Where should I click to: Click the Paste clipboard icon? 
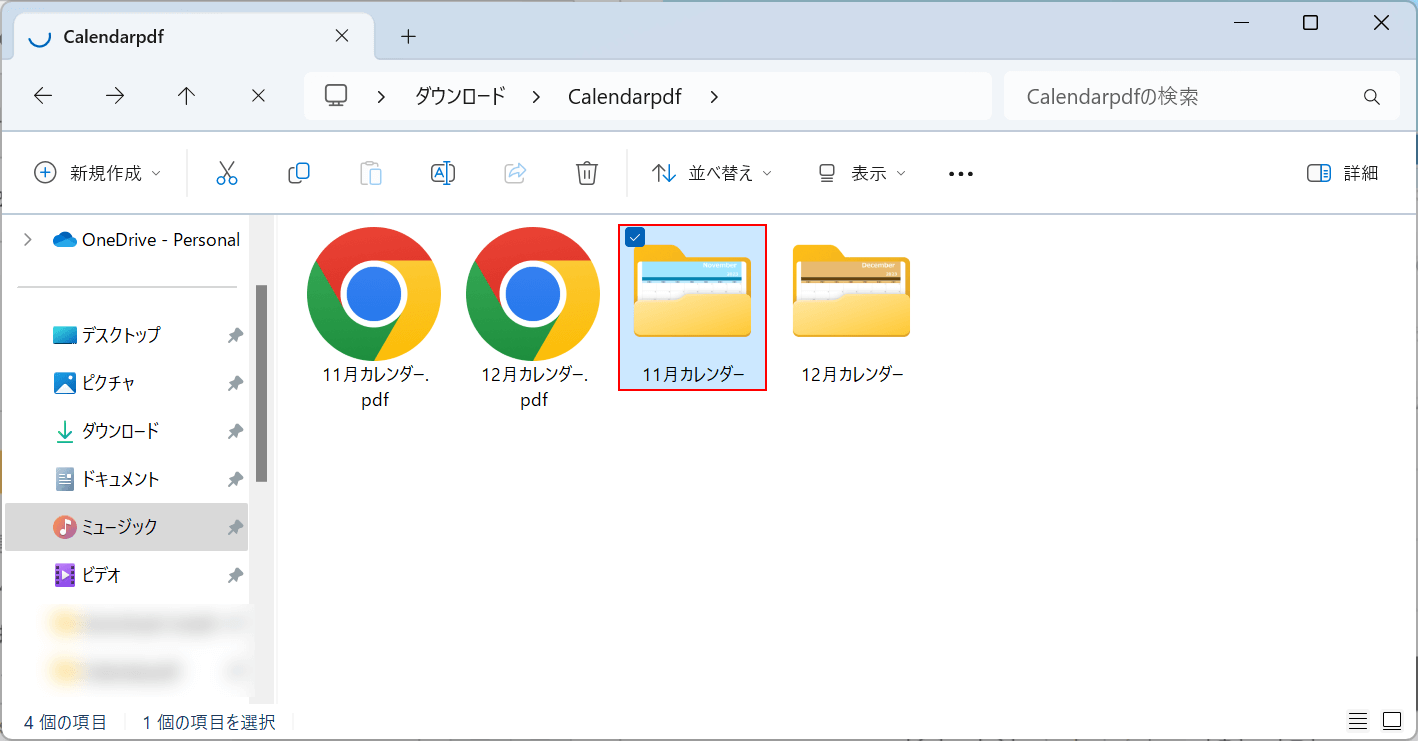pyautogui.click(x=371, y=173)
